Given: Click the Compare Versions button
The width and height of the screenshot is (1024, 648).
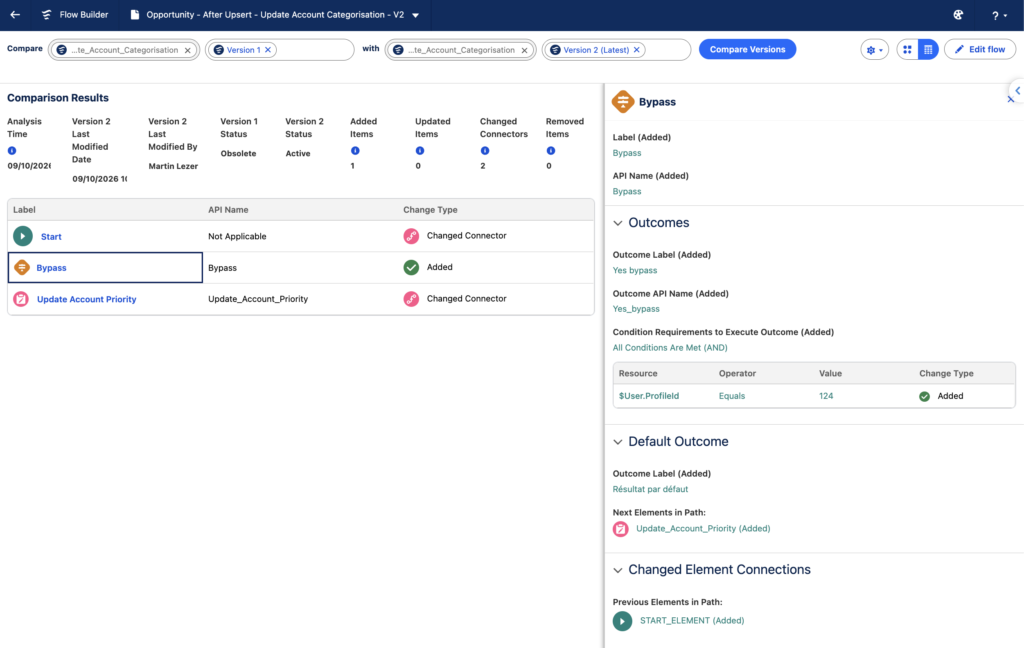Looking at the screenshot, I should 747,49.
